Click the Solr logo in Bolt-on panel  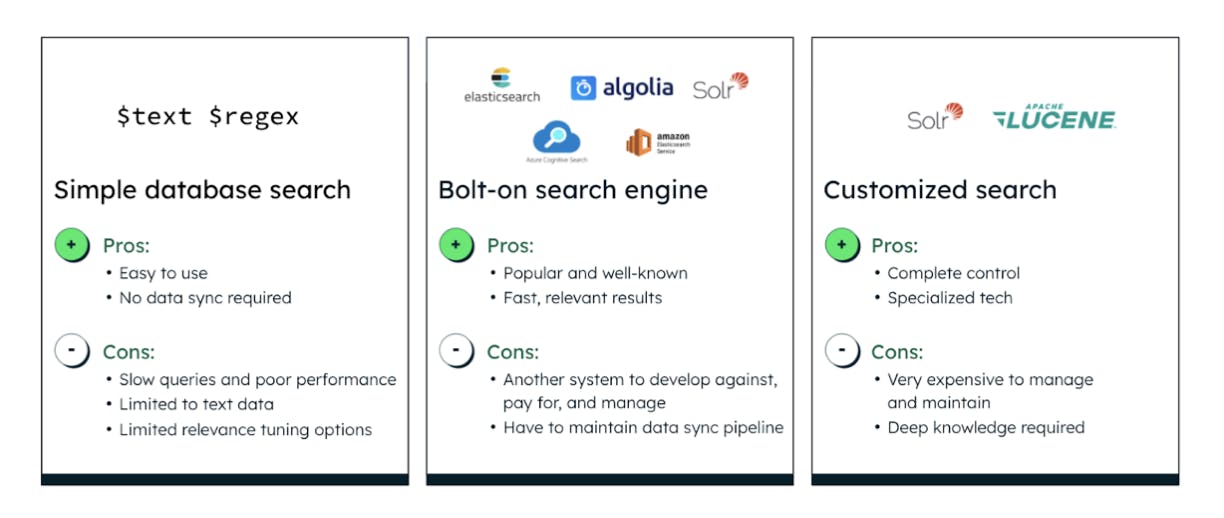[720, 86]
